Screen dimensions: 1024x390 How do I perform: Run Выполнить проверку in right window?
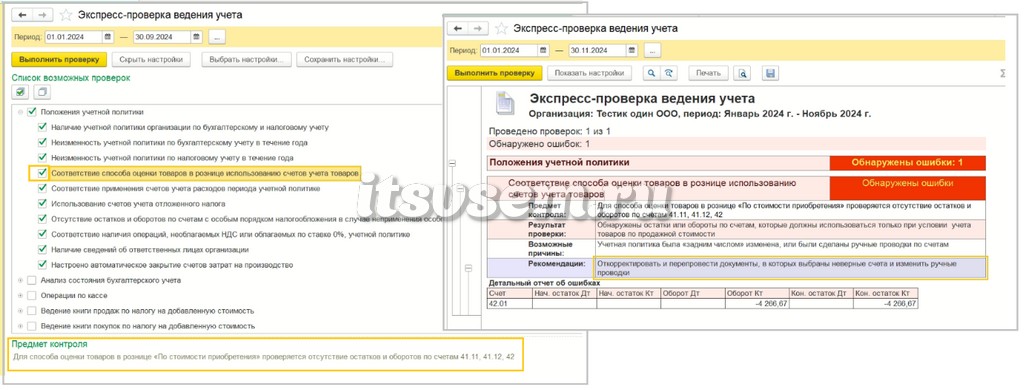(494, 73)
